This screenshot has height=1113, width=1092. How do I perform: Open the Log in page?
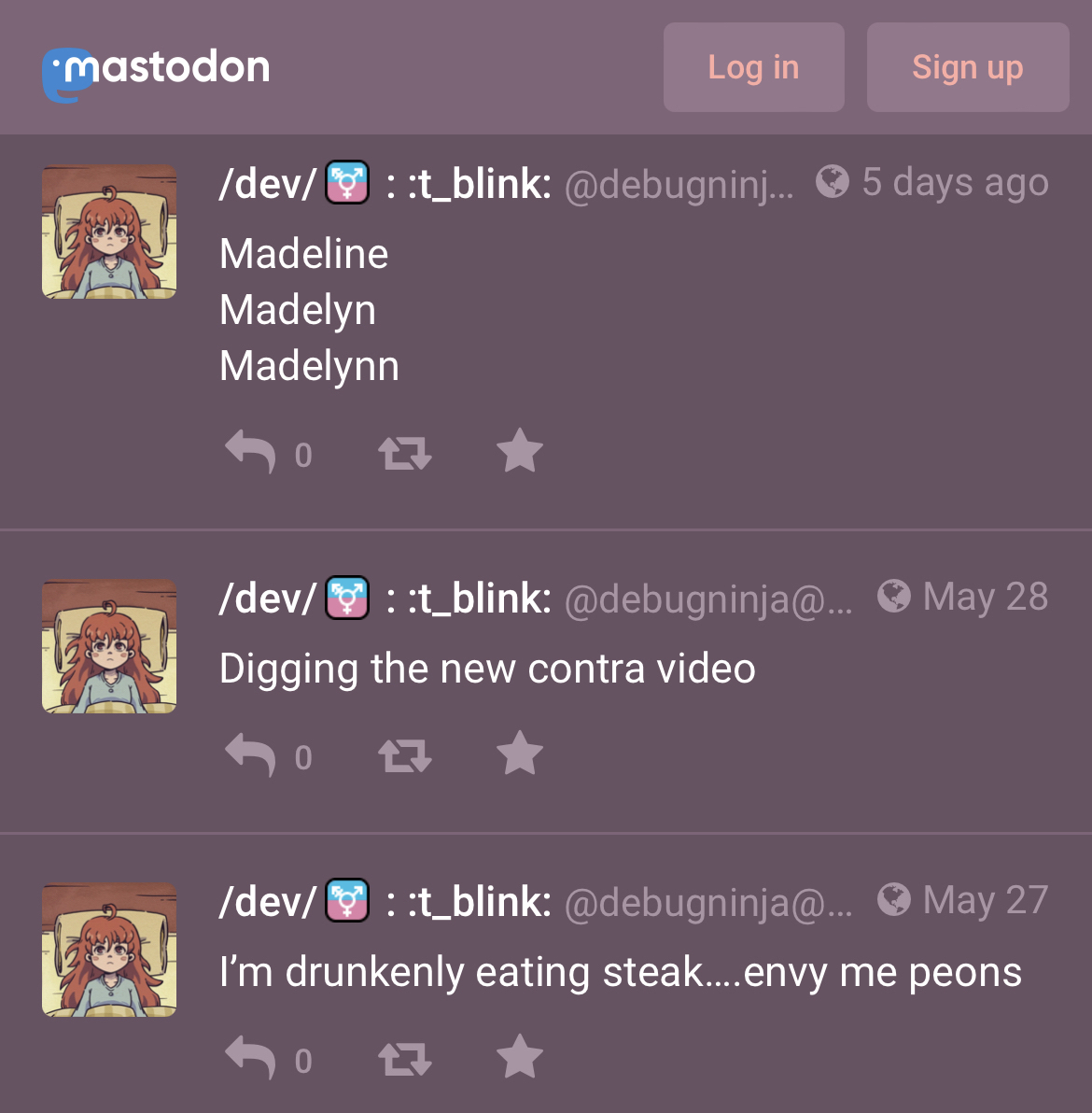(753, 67)
